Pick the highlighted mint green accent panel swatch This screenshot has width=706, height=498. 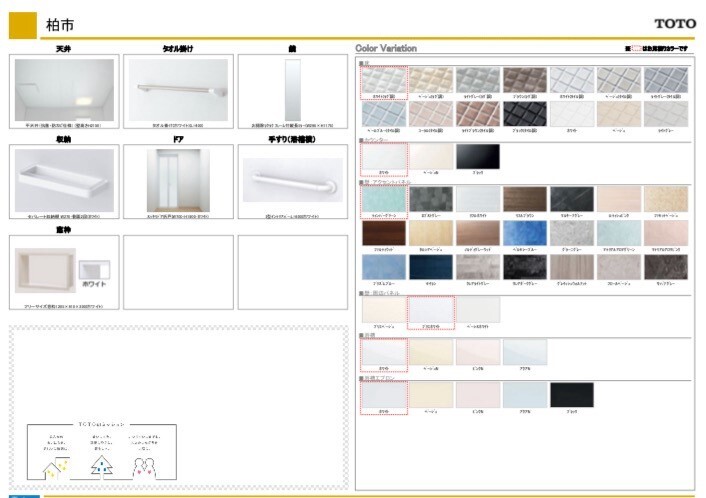(x=384, y=198)
